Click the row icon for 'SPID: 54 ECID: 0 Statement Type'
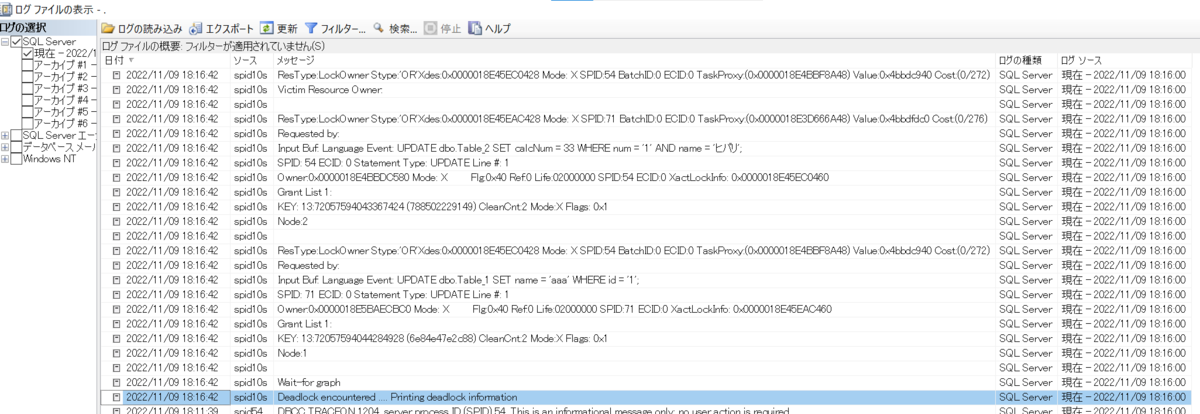The image size is (1200, 414). pyautogui.click(x=116, y=163)
